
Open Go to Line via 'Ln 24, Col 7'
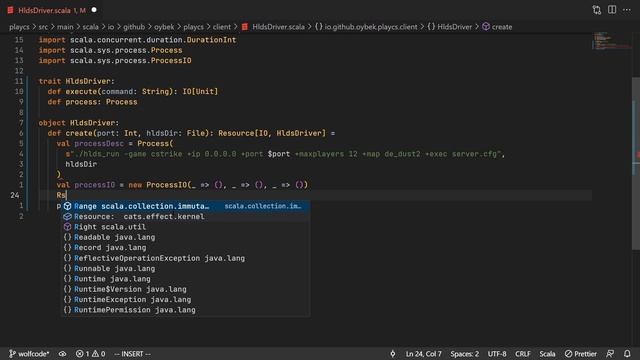(x=423, y=354)
